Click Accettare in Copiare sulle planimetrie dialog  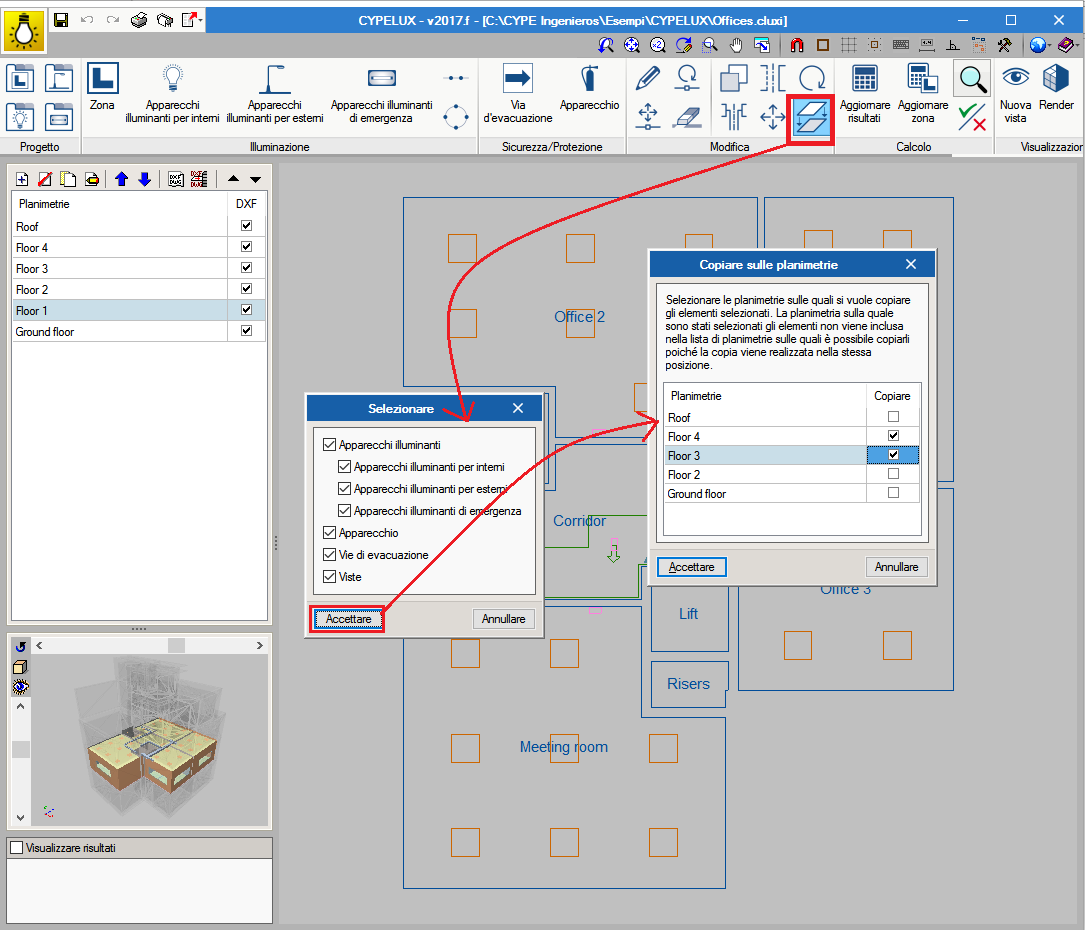point(691,567)
